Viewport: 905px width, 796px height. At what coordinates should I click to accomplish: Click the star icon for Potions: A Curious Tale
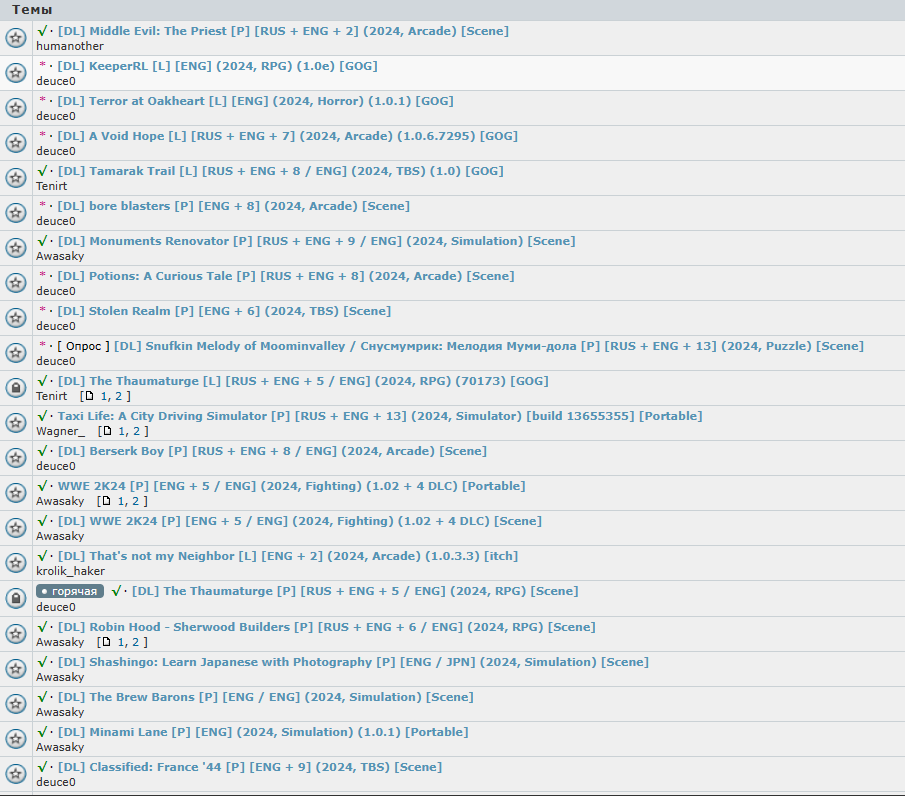pyautogui.click(x=16, y=283)
